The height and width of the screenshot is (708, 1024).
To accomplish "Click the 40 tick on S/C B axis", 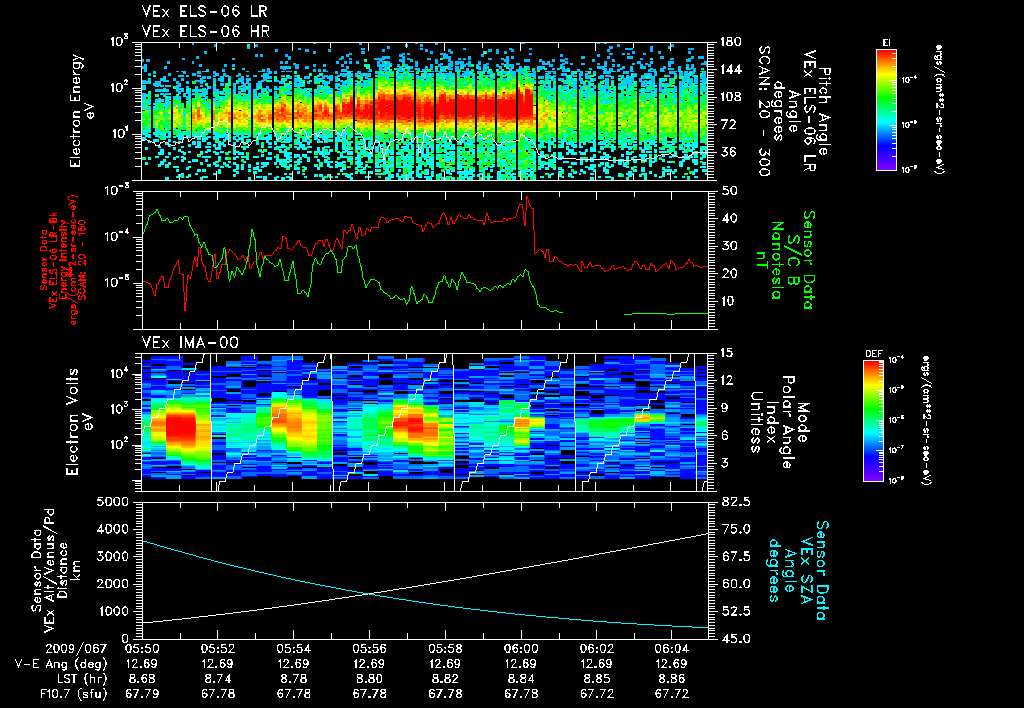I will coord(730,218).
